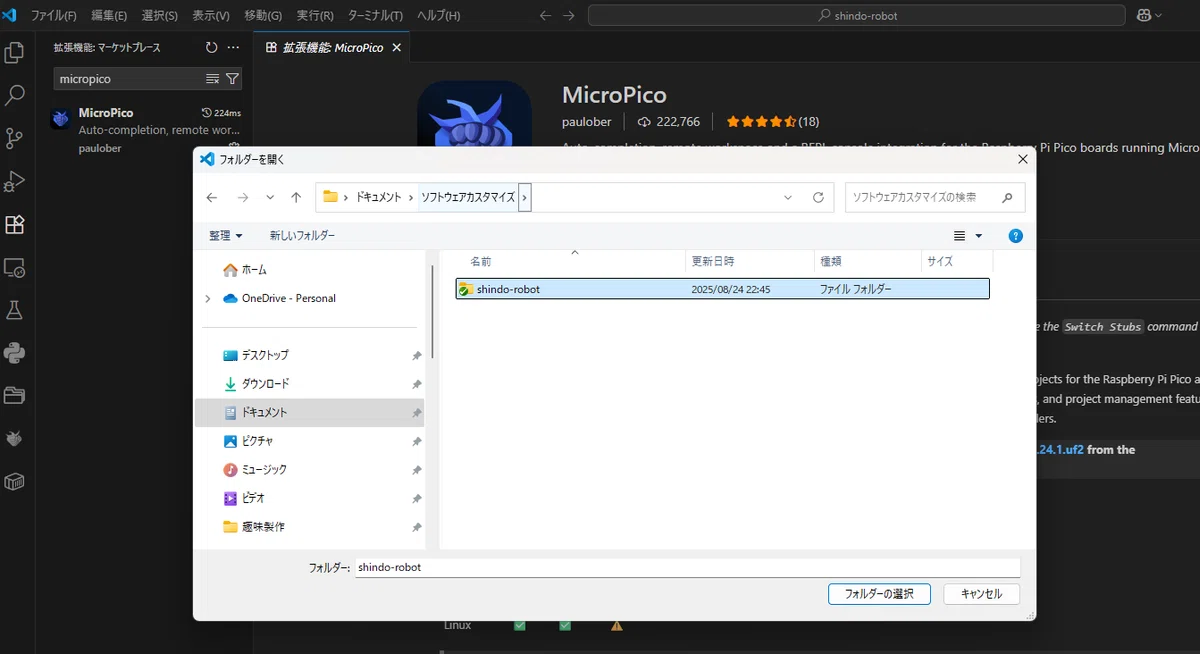Clear the extensions search results
This screenshot has width=1200, height=654.
click(x=212, y=78)
